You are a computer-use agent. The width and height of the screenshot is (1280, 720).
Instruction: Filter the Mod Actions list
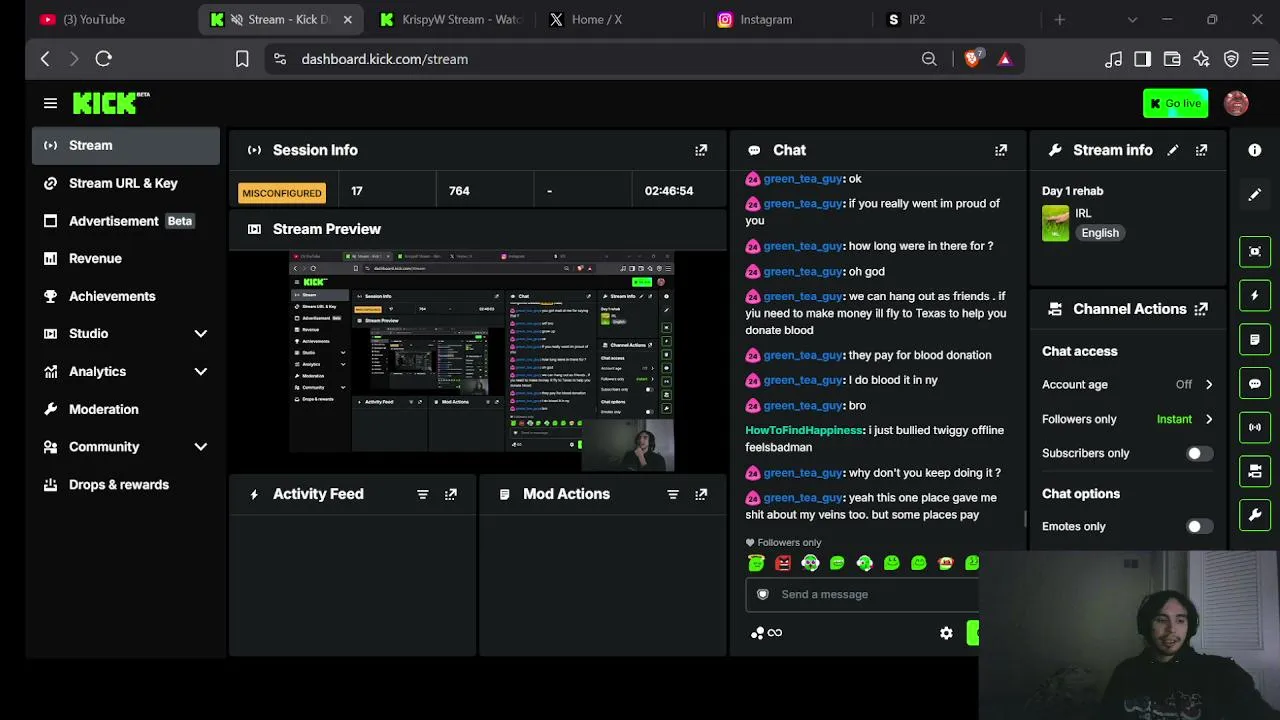673,494
